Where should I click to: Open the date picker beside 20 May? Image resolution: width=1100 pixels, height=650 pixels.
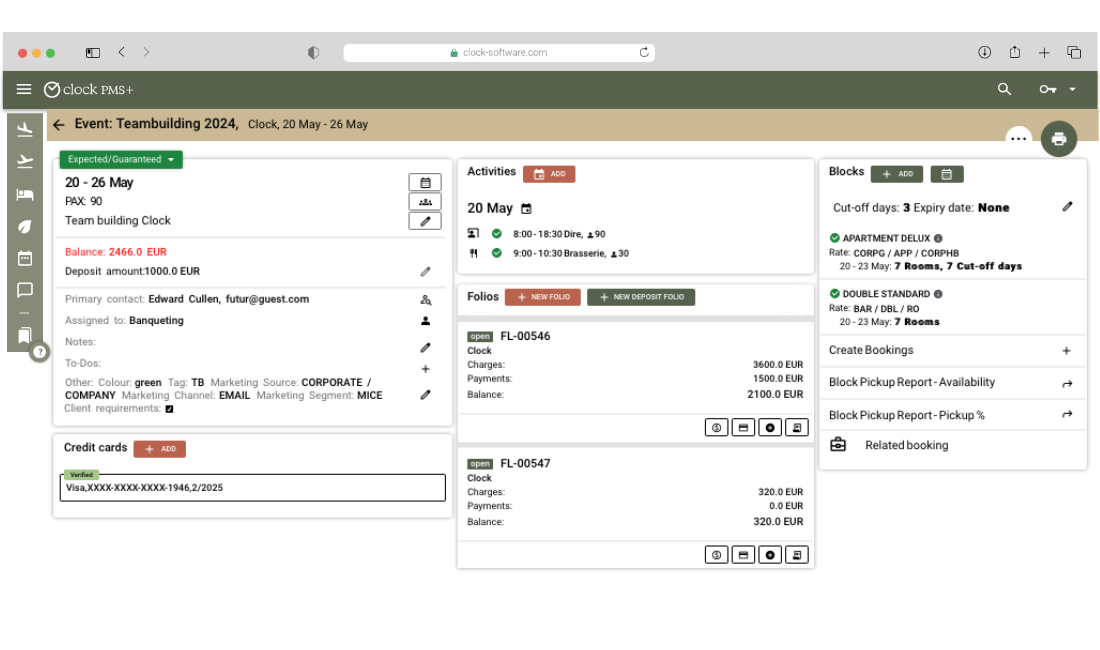coord(526,209)
